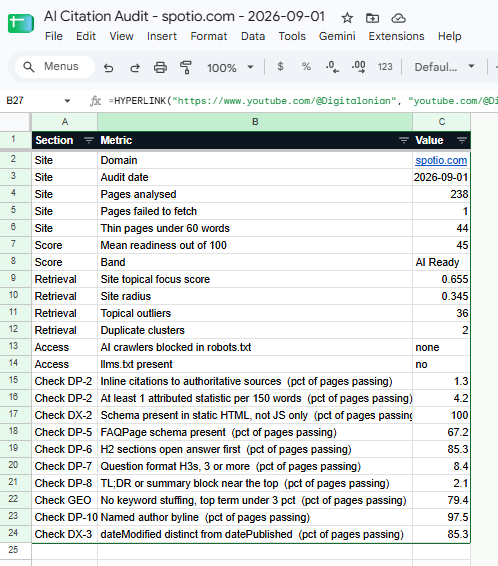Screen dimensions: 498x566
Task: Select column C header
Action: point(442,122)
